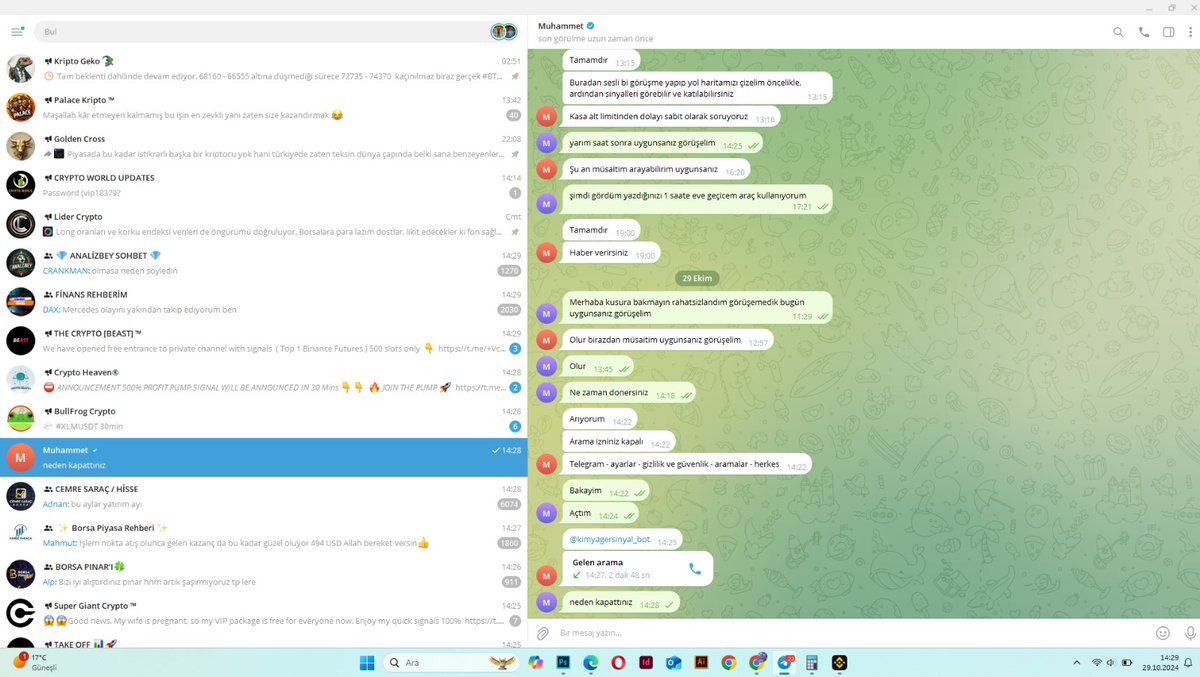Click pinned icon on Golden Cross row
Viewport: 1200px width, 677px height.
pos(516,154)
